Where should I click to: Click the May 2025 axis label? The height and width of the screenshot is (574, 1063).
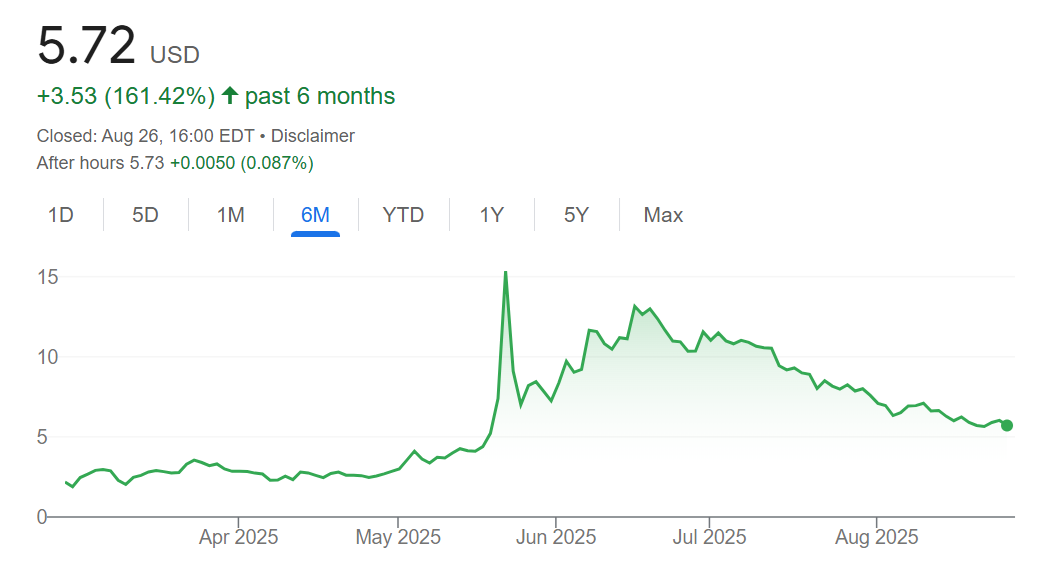398,537
